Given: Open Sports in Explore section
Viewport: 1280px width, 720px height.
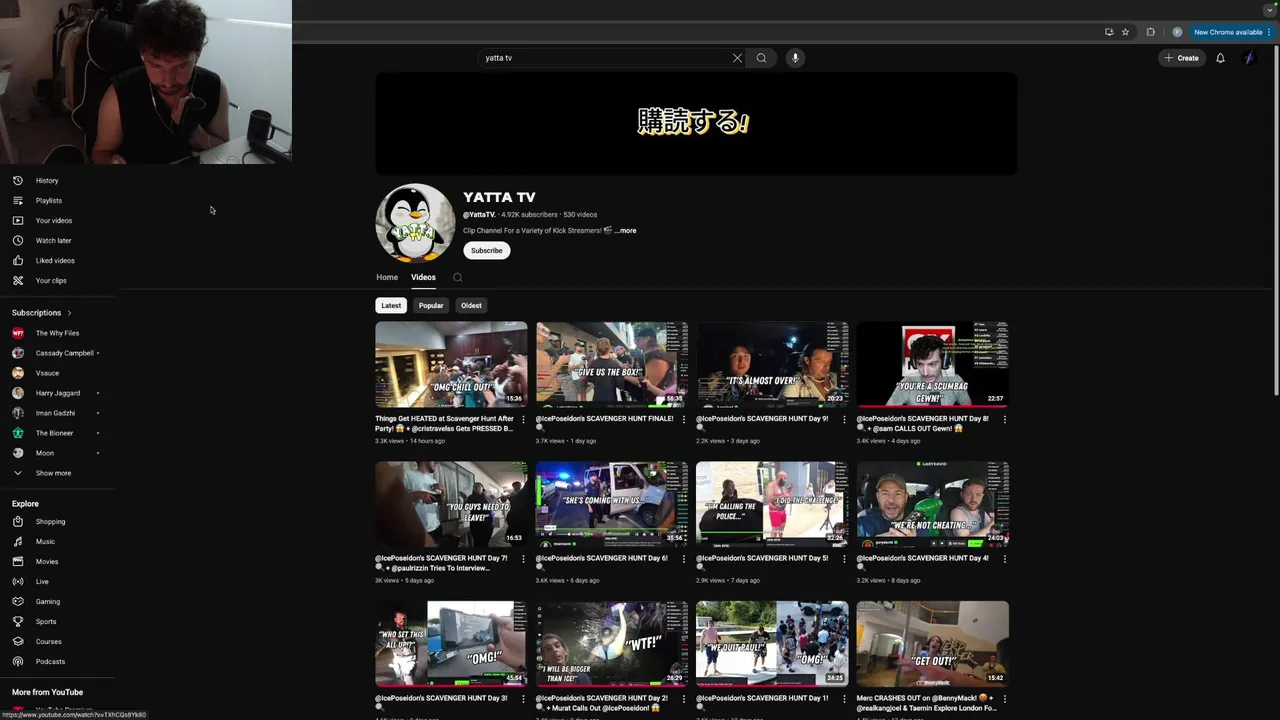Looking at the screenshot, I should coord(46,622).
